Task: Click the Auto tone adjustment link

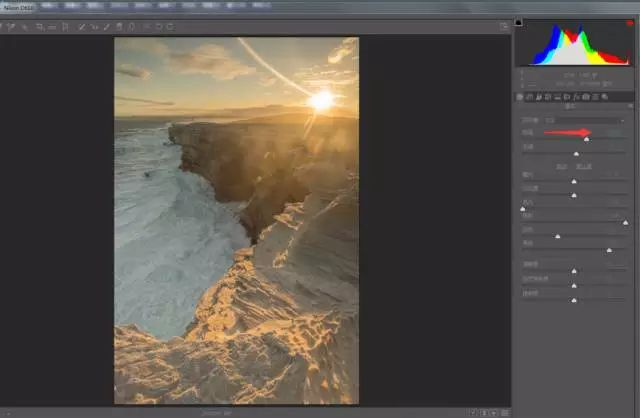Action: click(562, 165)
